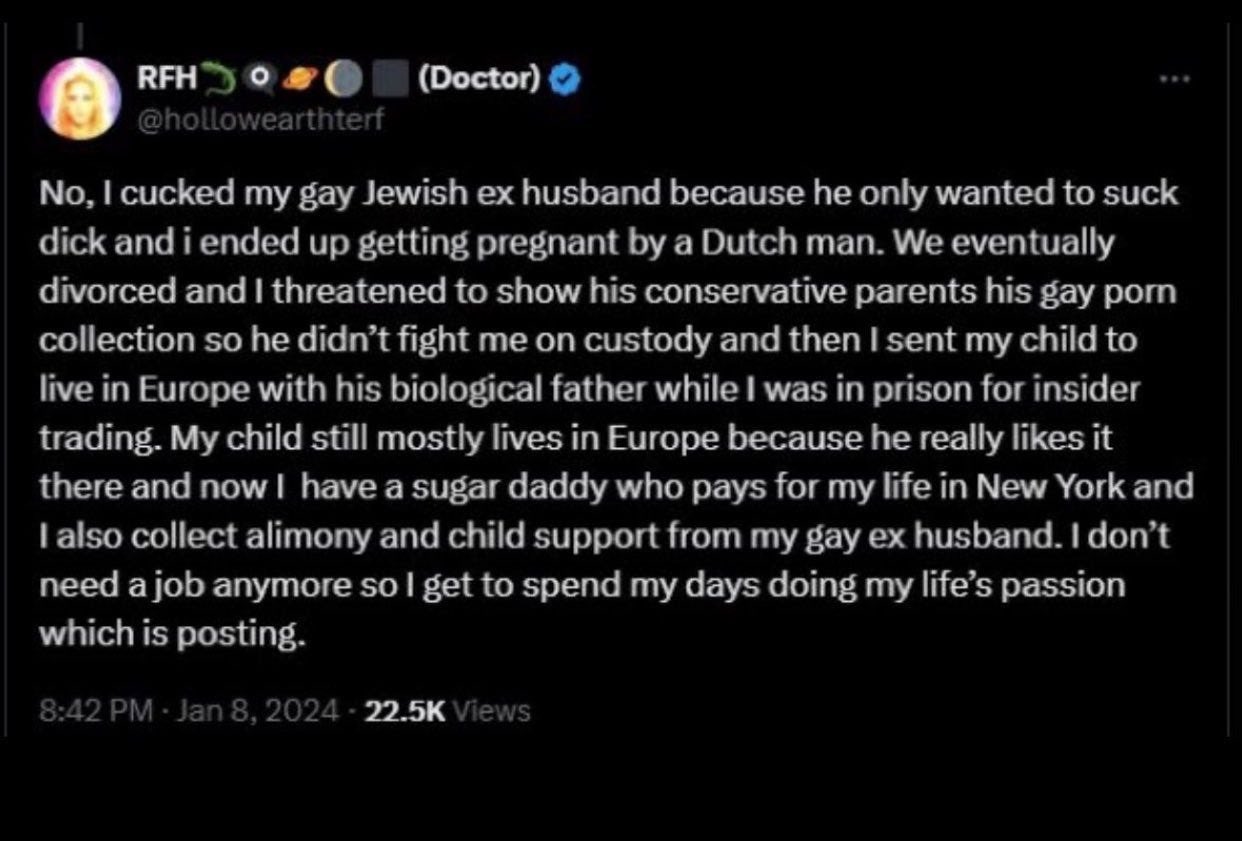Open the three-dot more options menu
Screen dimensions: 1242x841
[x=1175, y=78]
